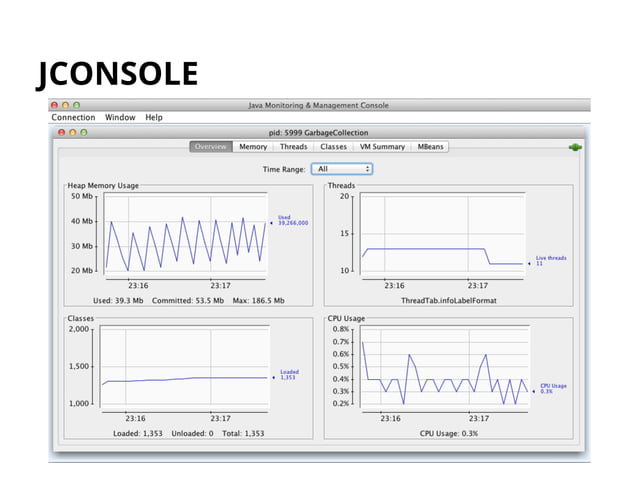
Task: Minimize the outer Java Monitoring console window
Action: point(67,105)
